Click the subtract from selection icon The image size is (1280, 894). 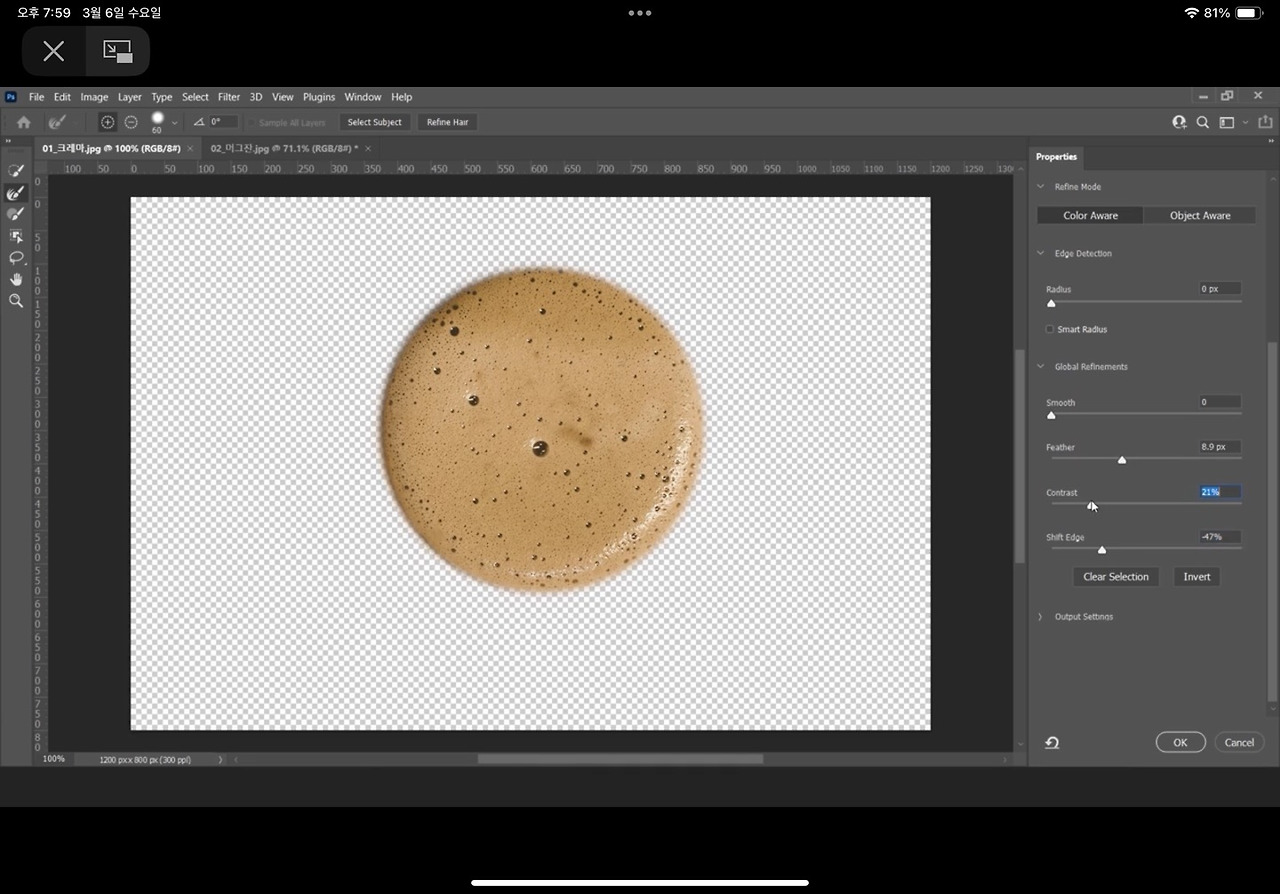(x=131, y=122)
